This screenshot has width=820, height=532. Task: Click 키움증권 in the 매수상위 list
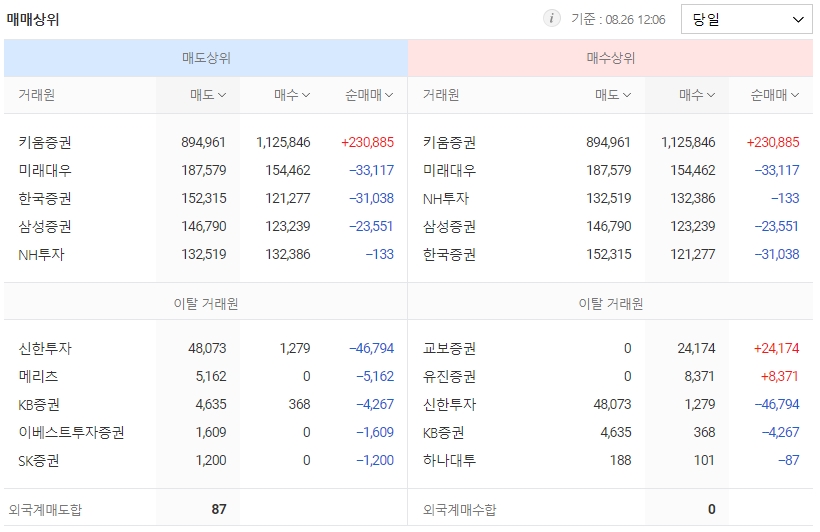pyautogui.click(x=449, y=142)
